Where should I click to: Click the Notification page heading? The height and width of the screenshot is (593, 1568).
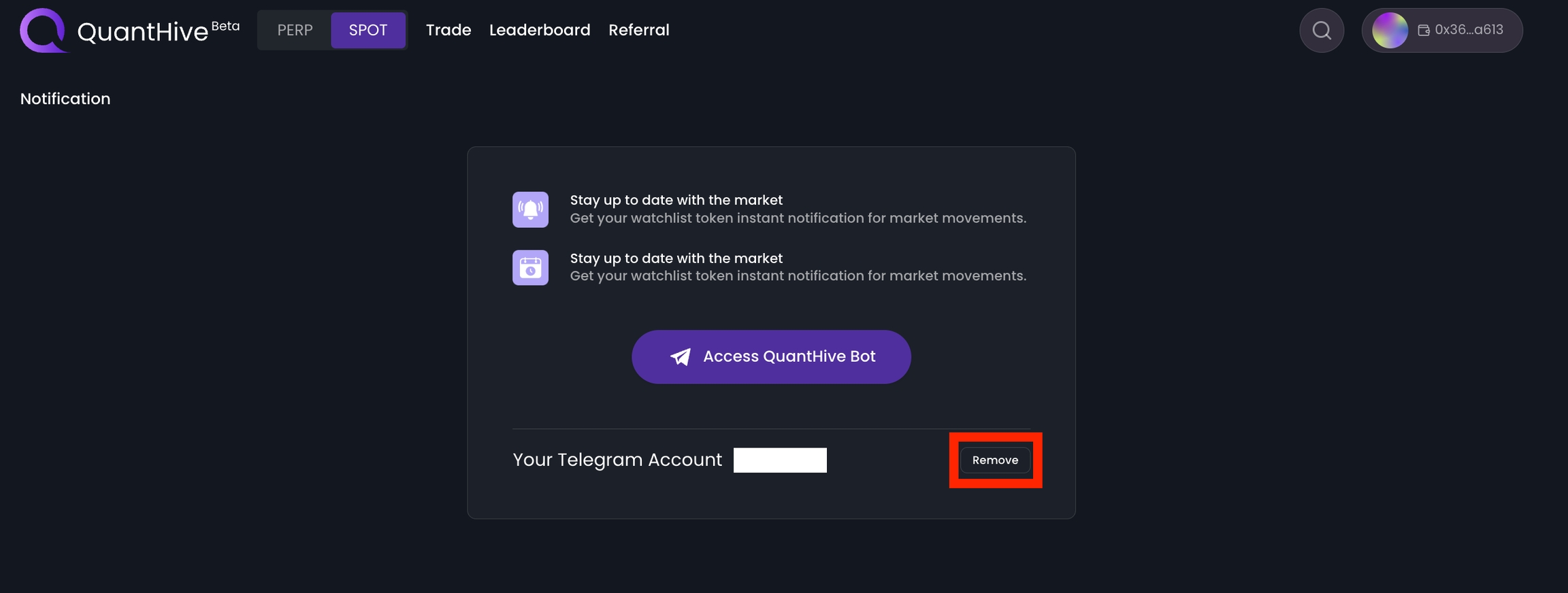tap(65, 99)
